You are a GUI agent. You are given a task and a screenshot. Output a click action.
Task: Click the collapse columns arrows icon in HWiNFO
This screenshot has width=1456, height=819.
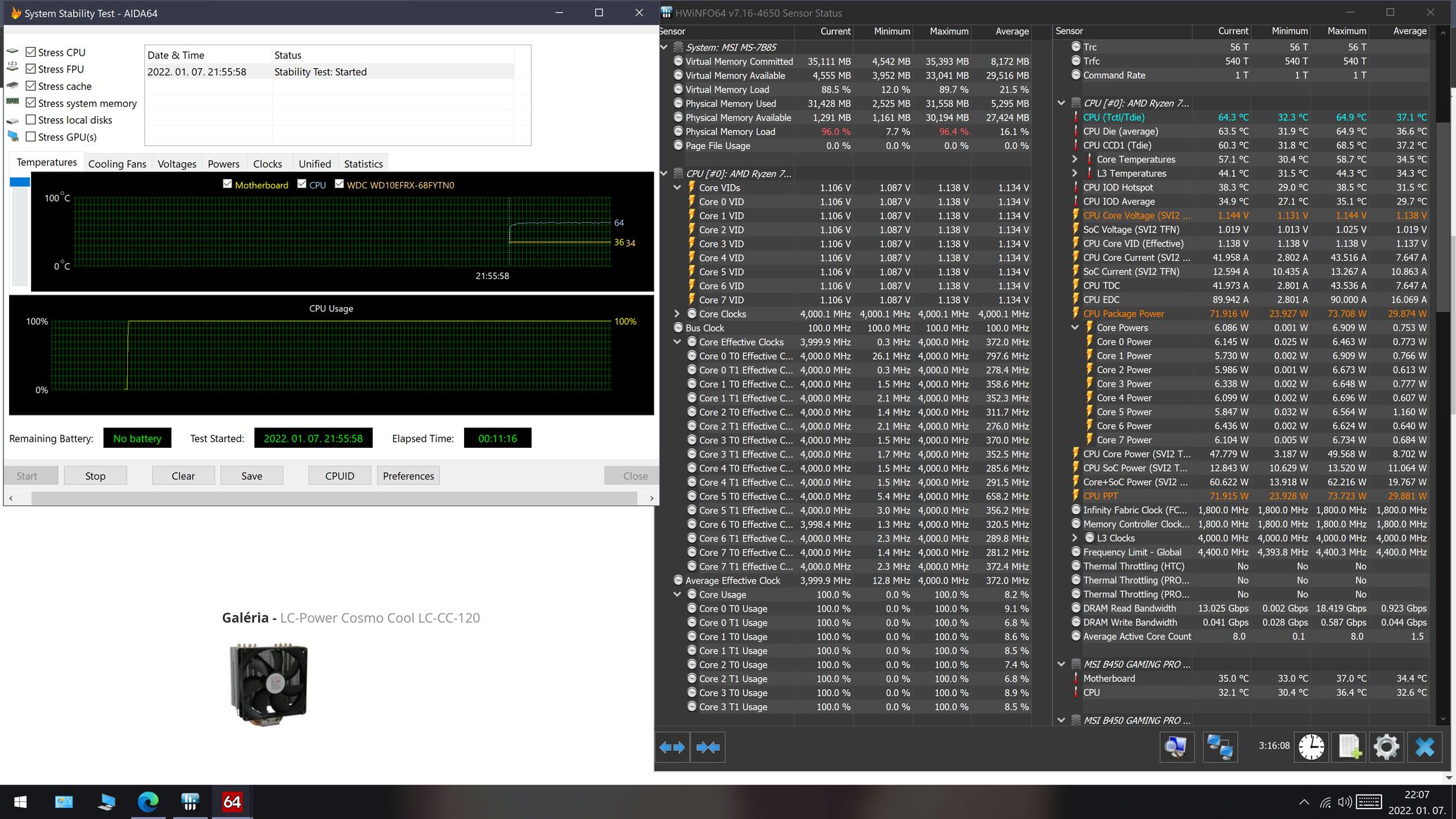pos(708,747)
